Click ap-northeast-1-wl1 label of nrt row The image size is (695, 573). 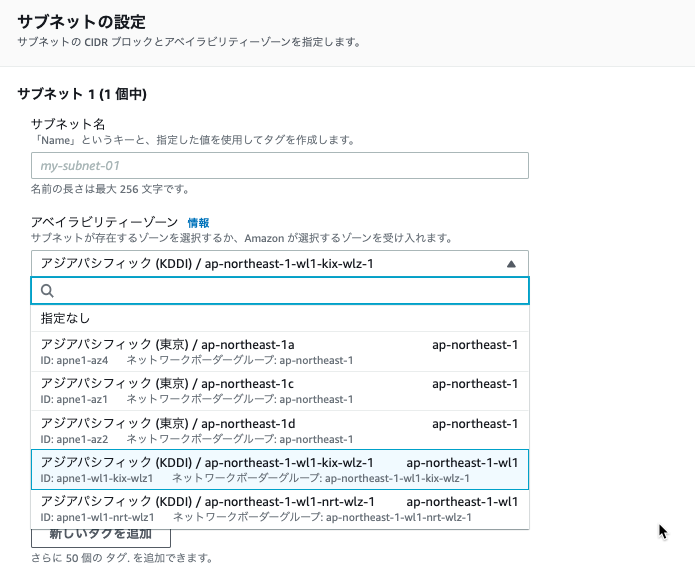[462, 502]
